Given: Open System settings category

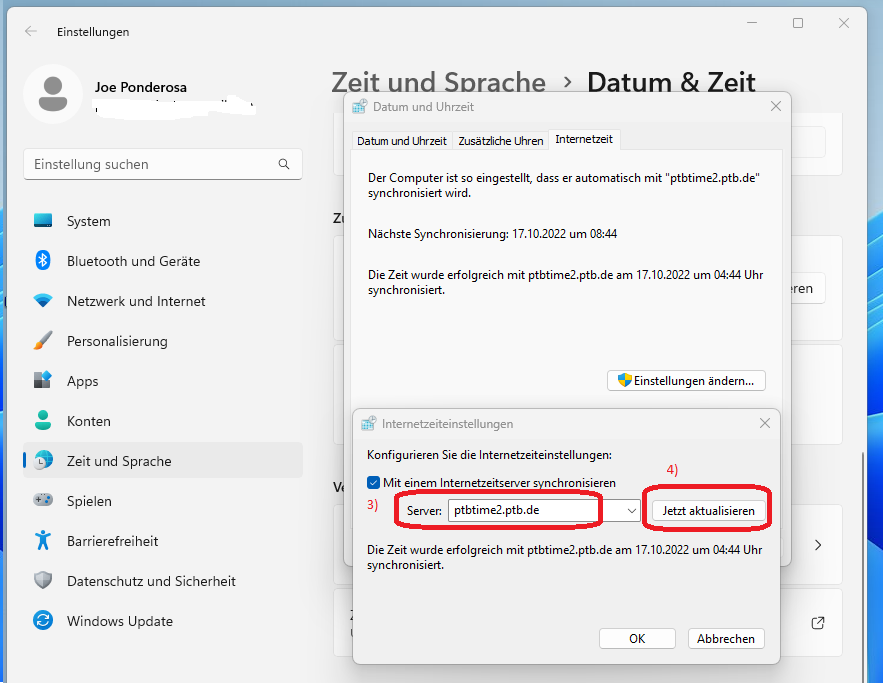Looking at the screenshot, I should point(162,221).
